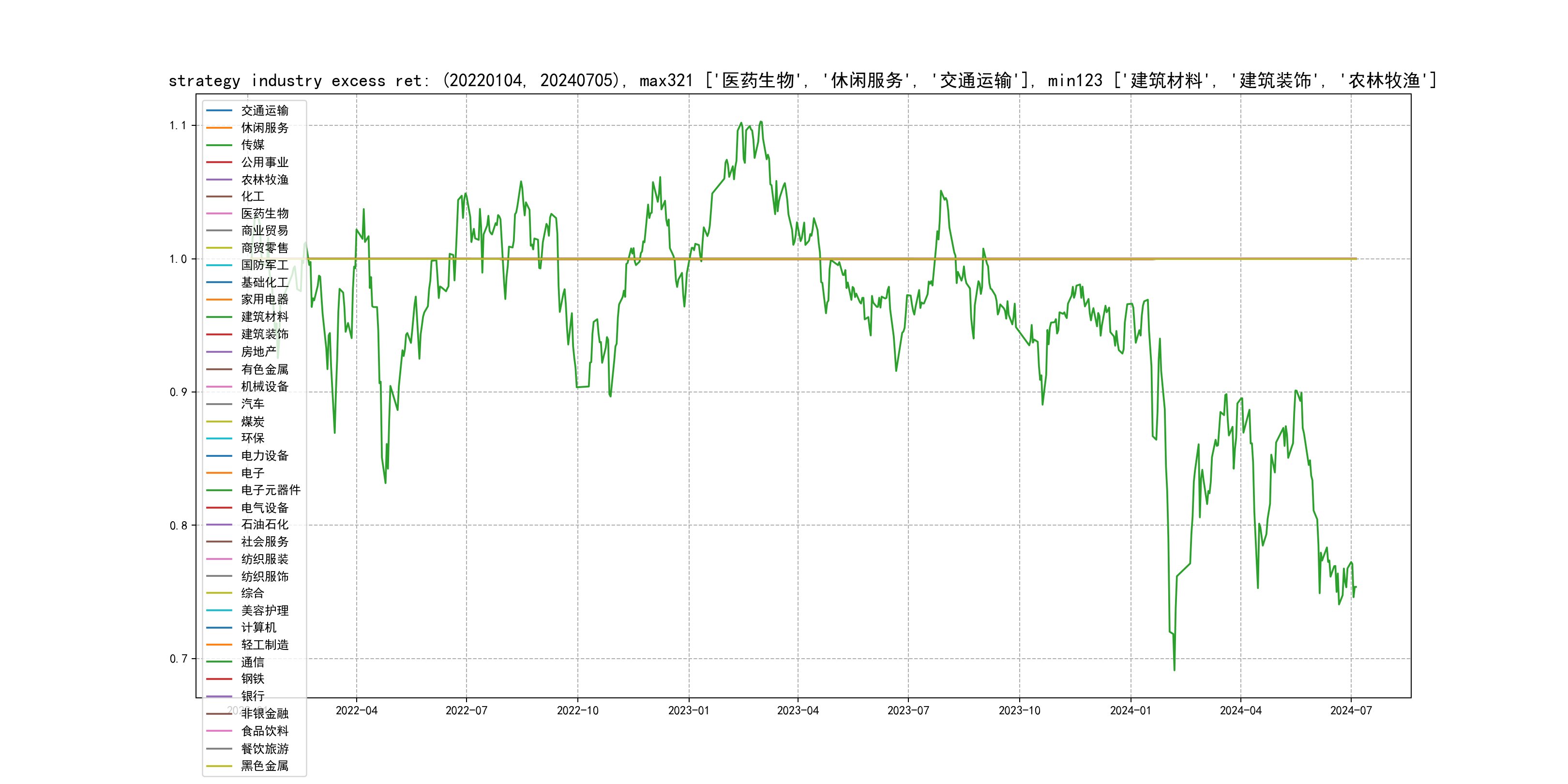Click the 食品饮料 legend label
This screenshot has width=1568, height=784.
click(264, 730)
